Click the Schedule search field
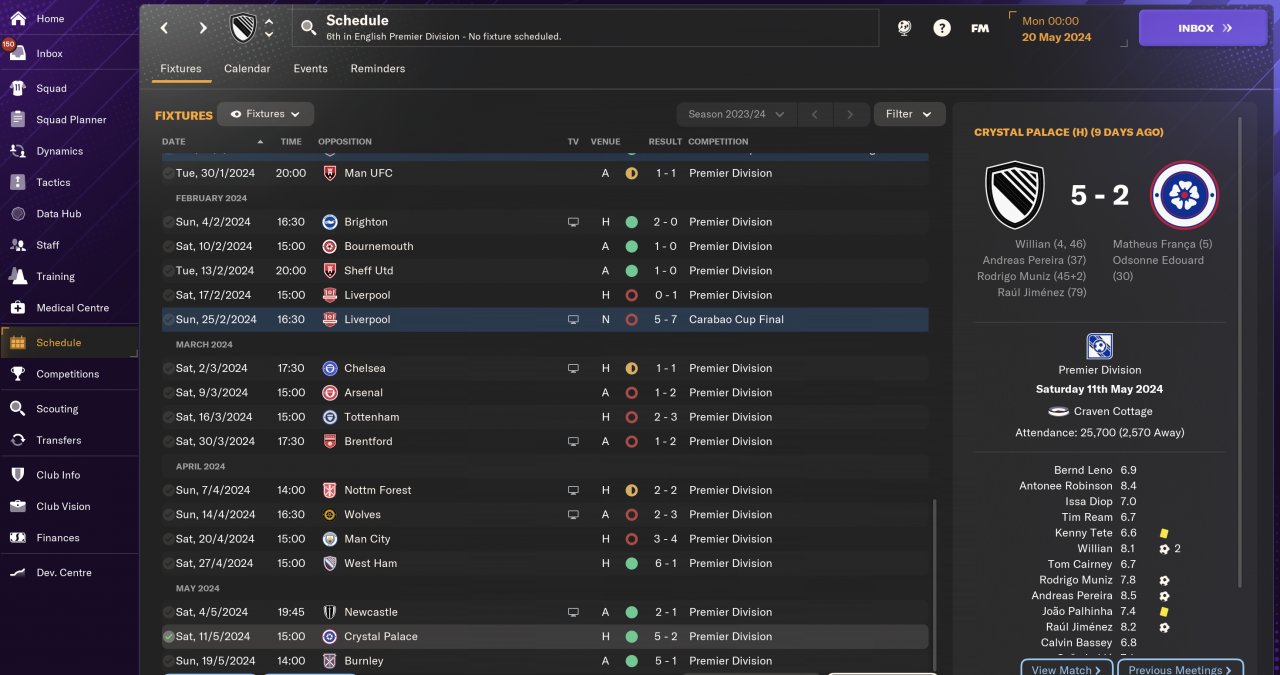Screen dimensions: 1280x675 [586, 28]
